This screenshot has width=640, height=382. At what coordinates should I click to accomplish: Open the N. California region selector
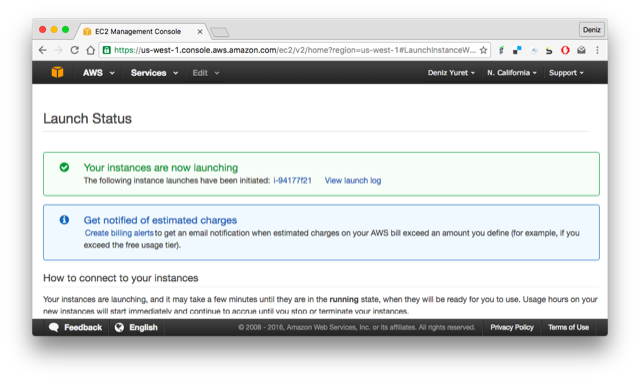[512, 73]
